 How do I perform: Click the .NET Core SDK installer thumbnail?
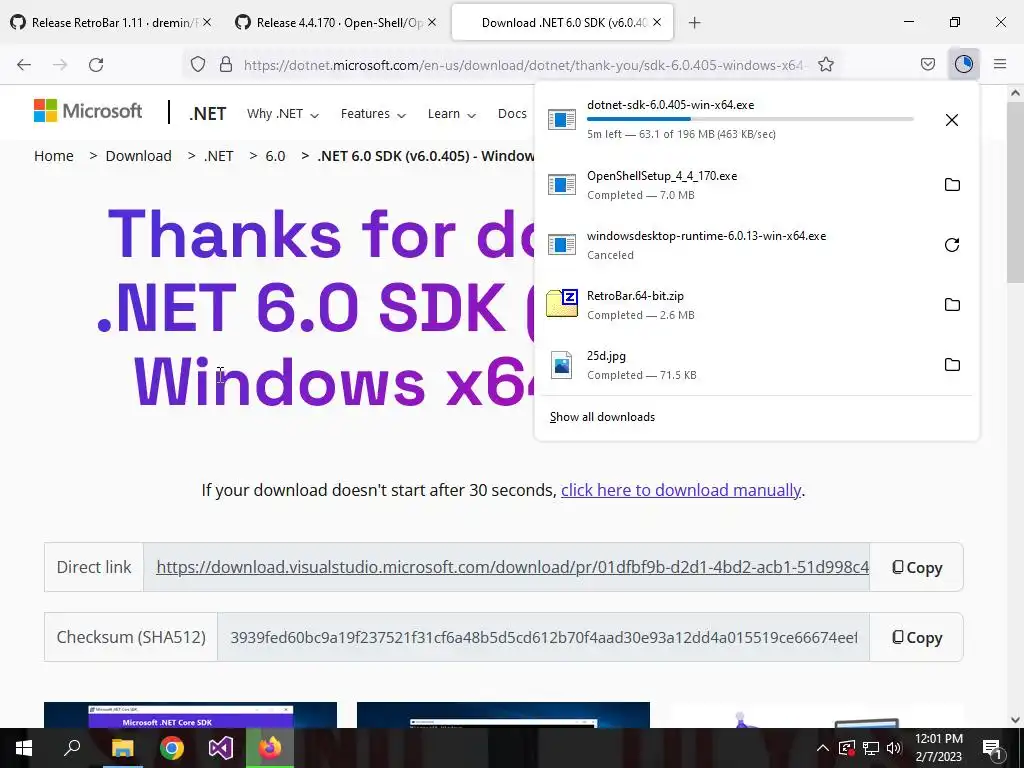click(x=190, y=715)
